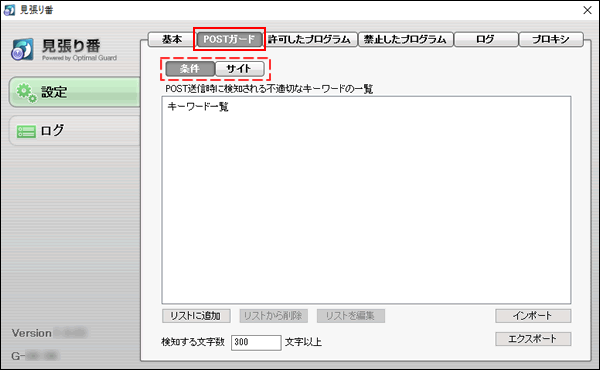The image size is (600, 370).
Task: Open the 基本 tab
Action: [x=172, y=39]
